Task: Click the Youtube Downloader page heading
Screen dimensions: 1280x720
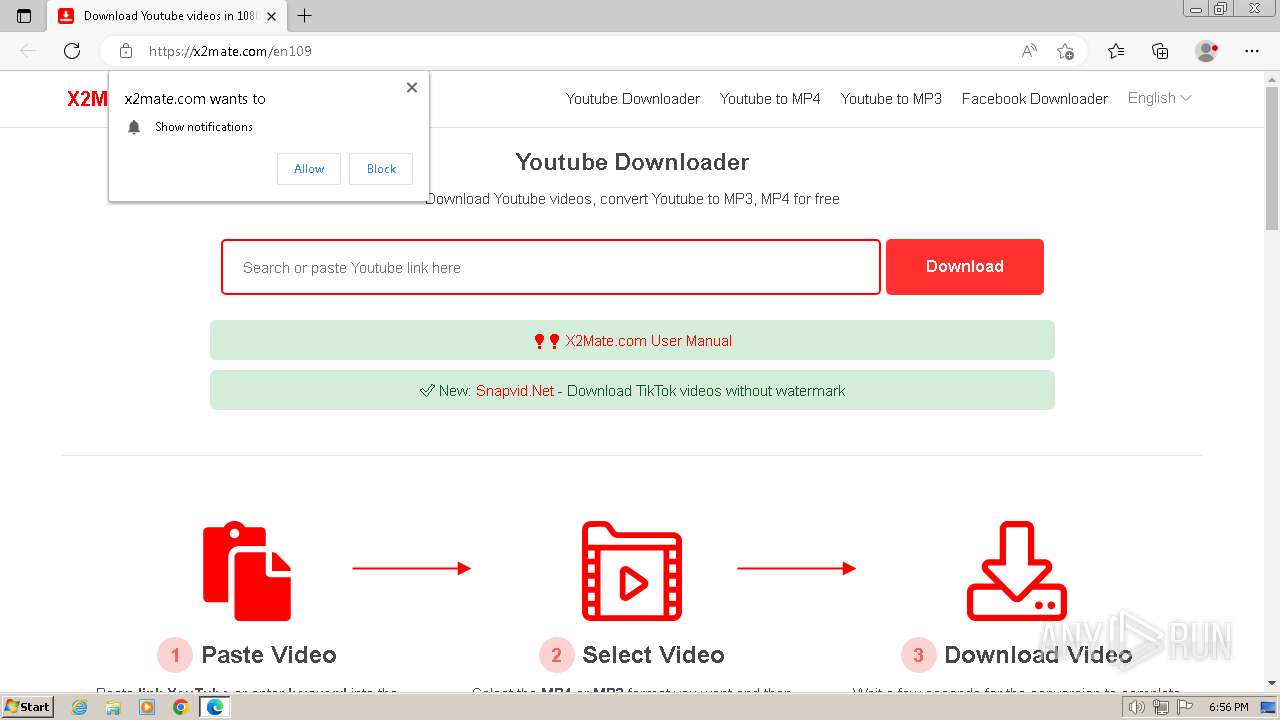Action: pyautogui.click(x=632, y=162)
